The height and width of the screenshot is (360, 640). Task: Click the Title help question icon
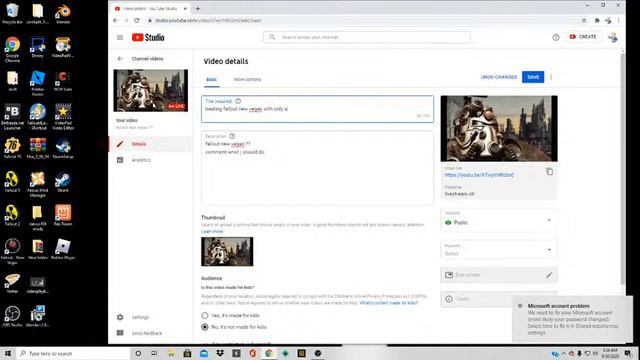tap(238, 101)
